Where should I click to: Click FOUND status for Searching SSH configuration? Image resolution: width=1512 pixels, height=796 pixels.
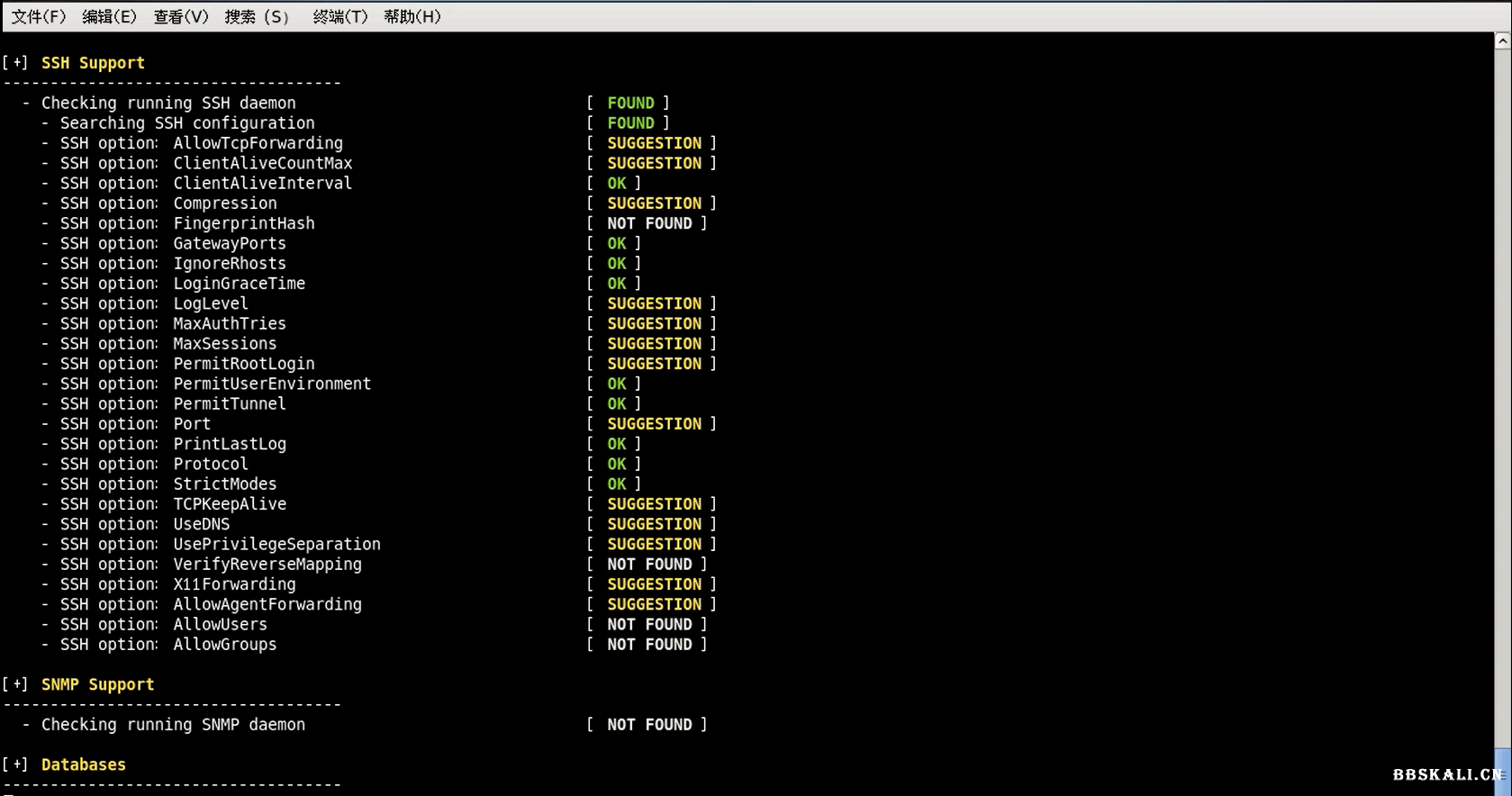click(x=630, y=123)
